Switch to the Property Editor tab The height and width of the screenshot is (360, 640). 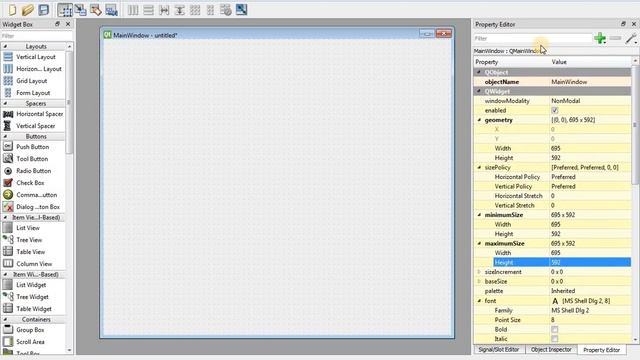pos(602,350)
